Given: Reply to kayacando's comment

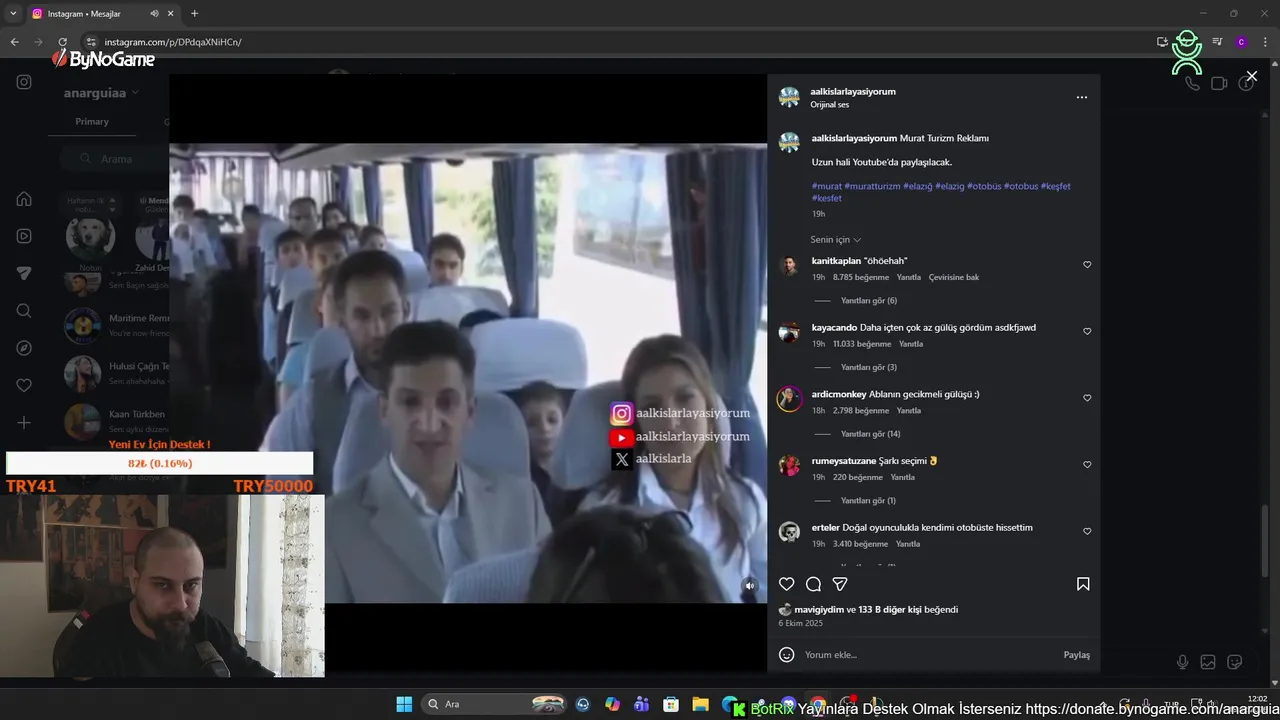Looking at the screenshot, I should click(x=911, y=344).
